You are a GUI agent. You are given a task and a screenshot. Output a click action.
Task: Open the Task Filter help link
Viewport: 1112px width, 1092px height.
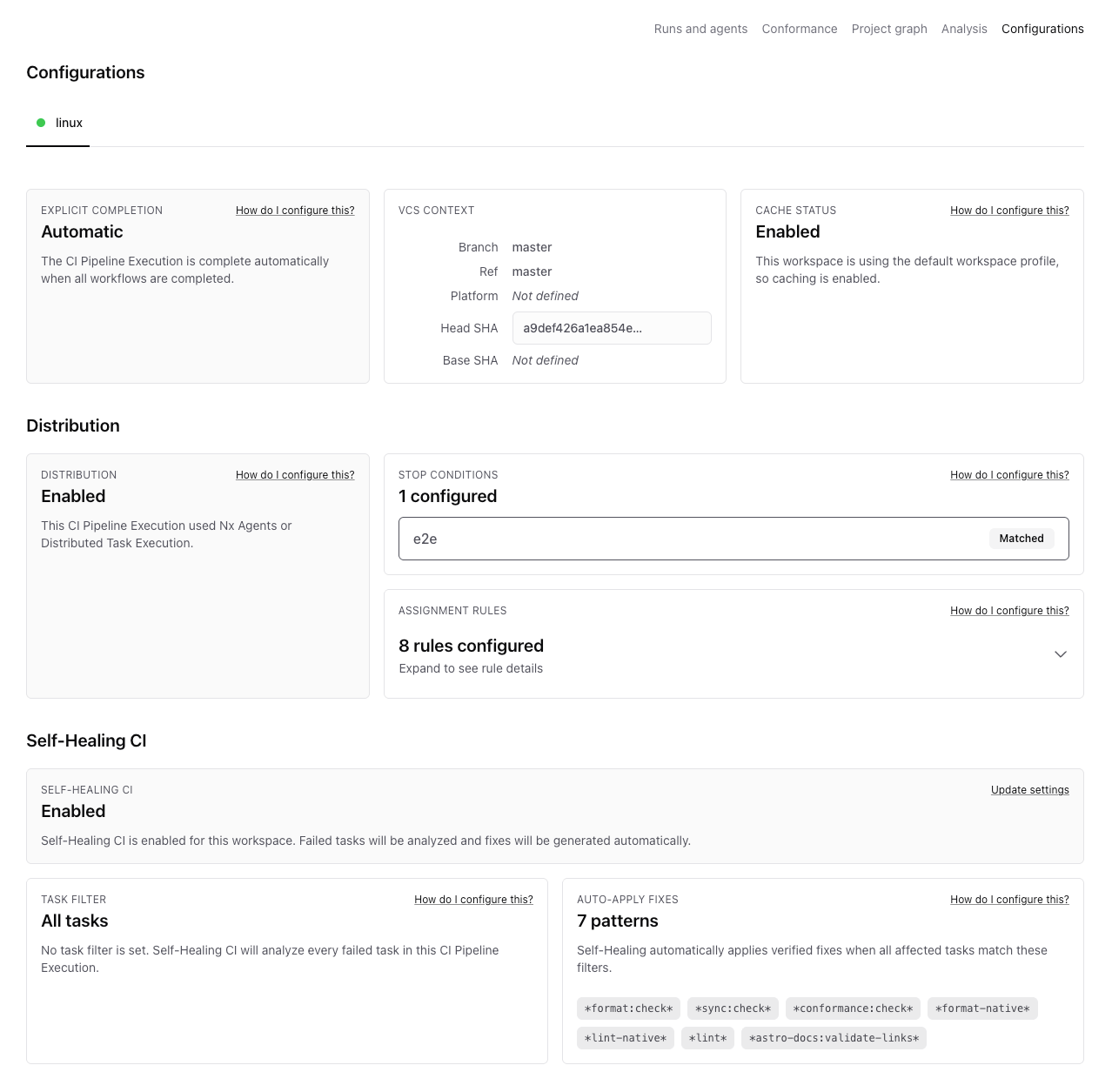point(473,899)
